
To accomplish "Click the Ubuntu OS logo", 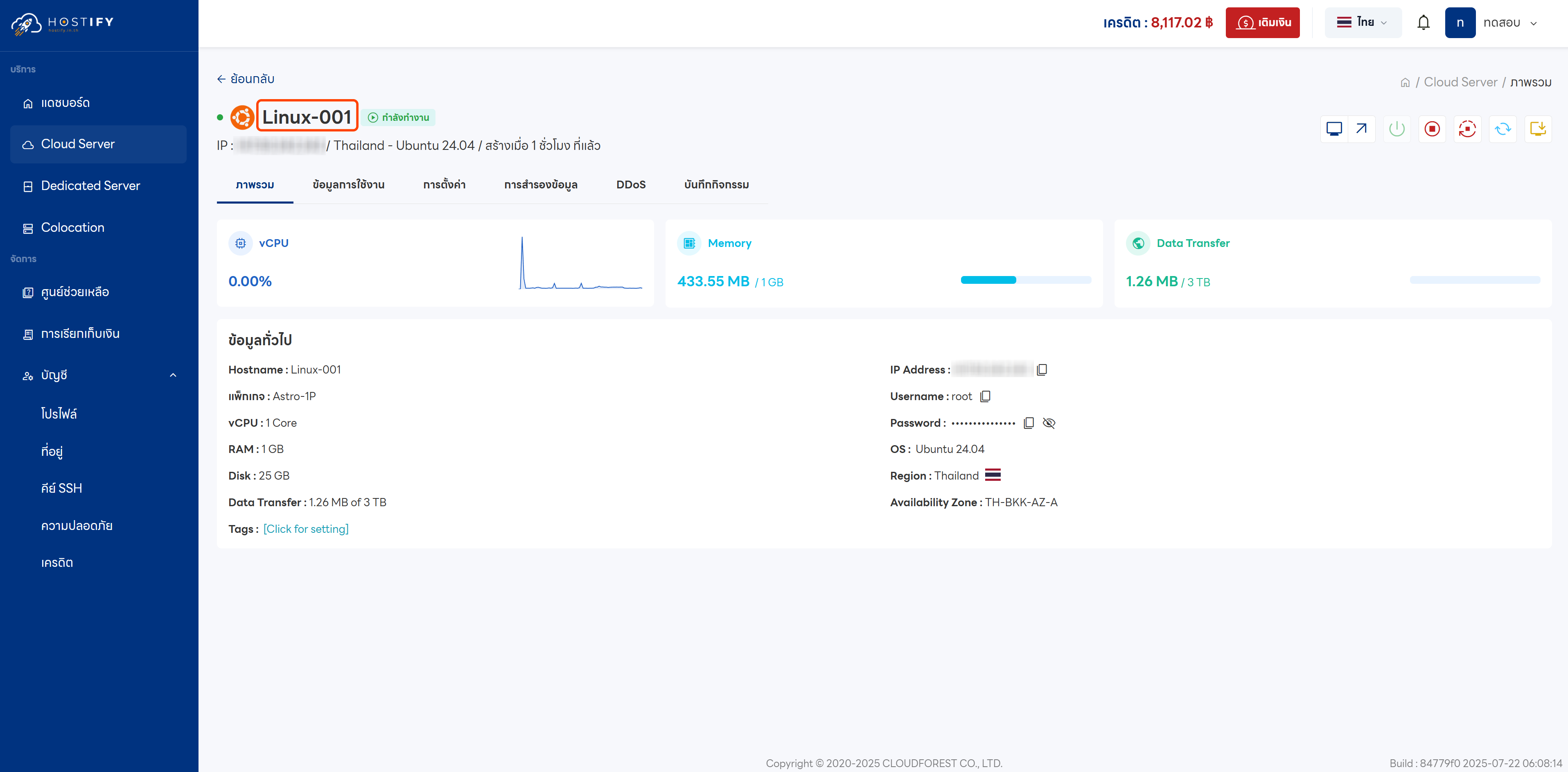I will pyautogui.click(x=241, y=117).
